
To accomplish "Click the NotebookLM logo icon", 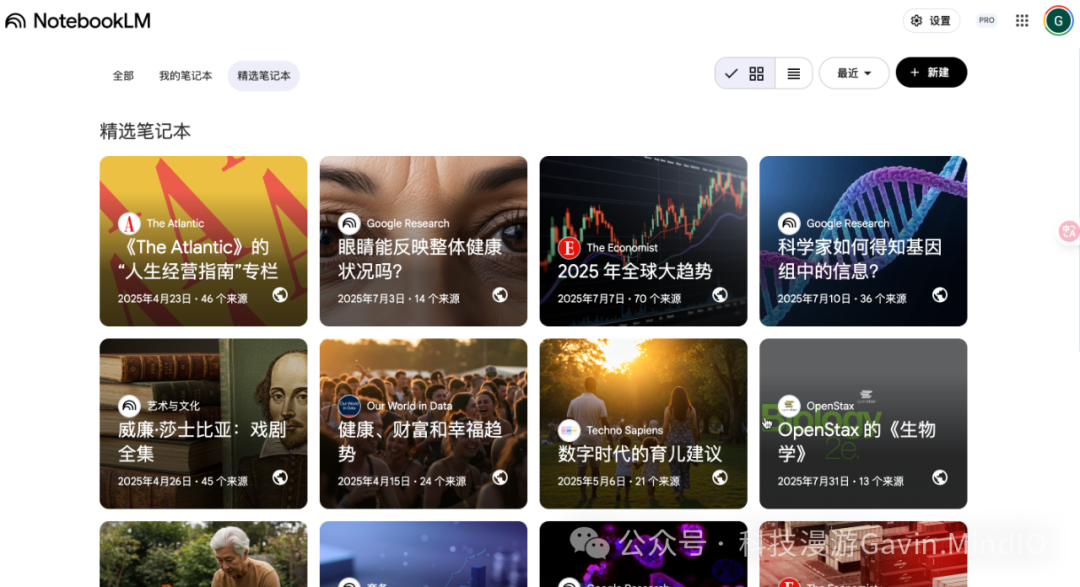I will [15, 21].
